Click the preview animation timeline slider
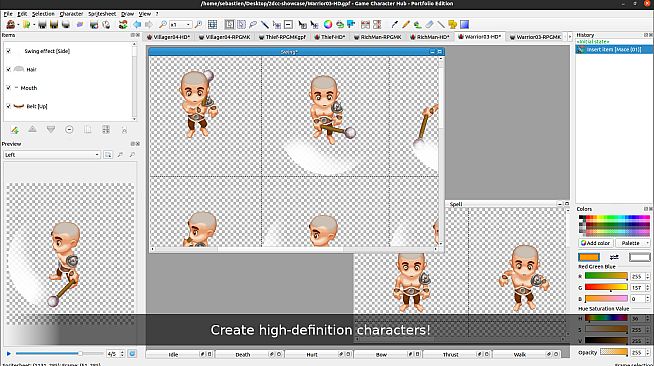Image resolution: width=654 pixels, height=366 pixels. (x=59, y=353)
